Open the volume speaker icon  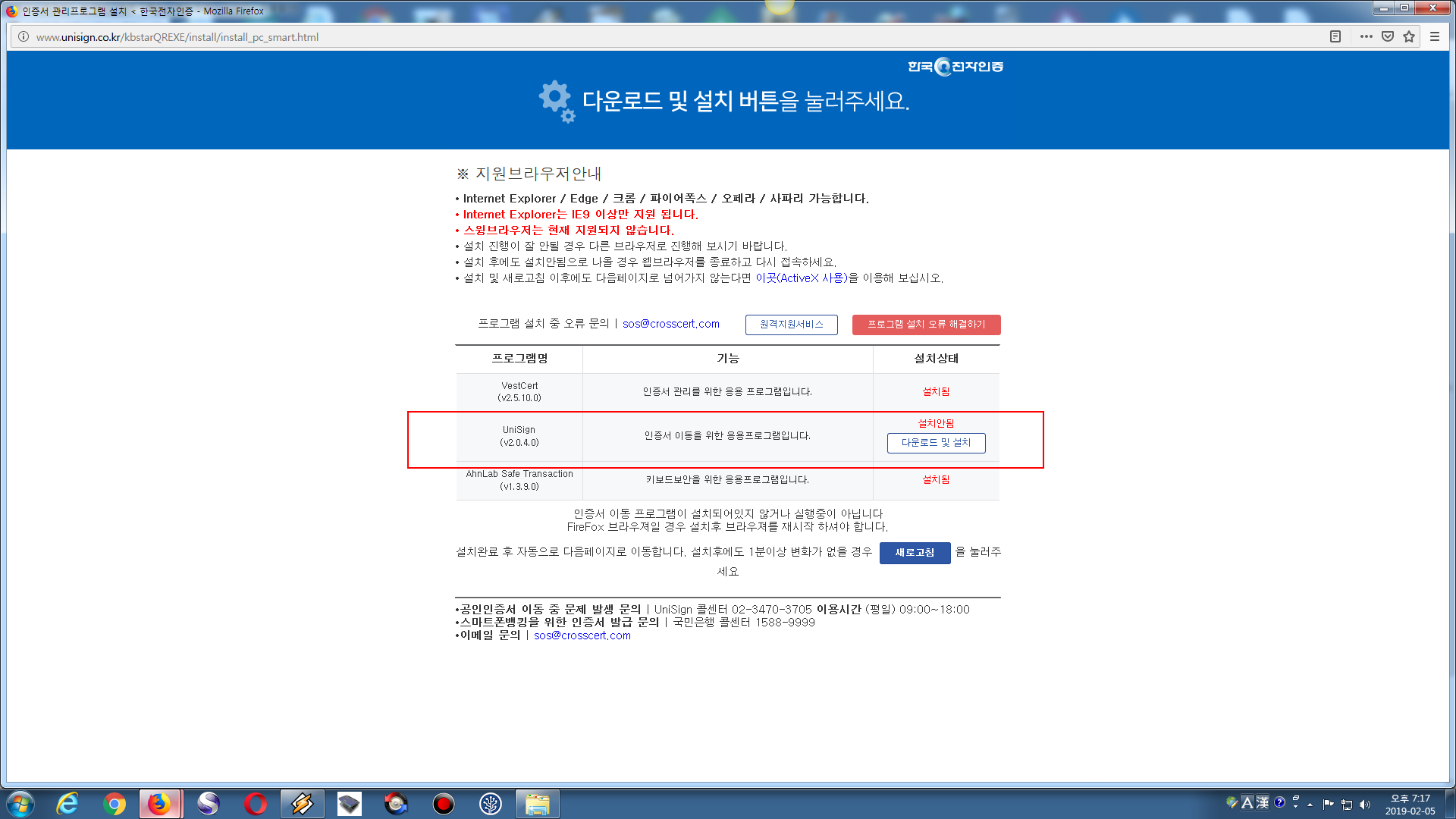tap(1365, 804)
